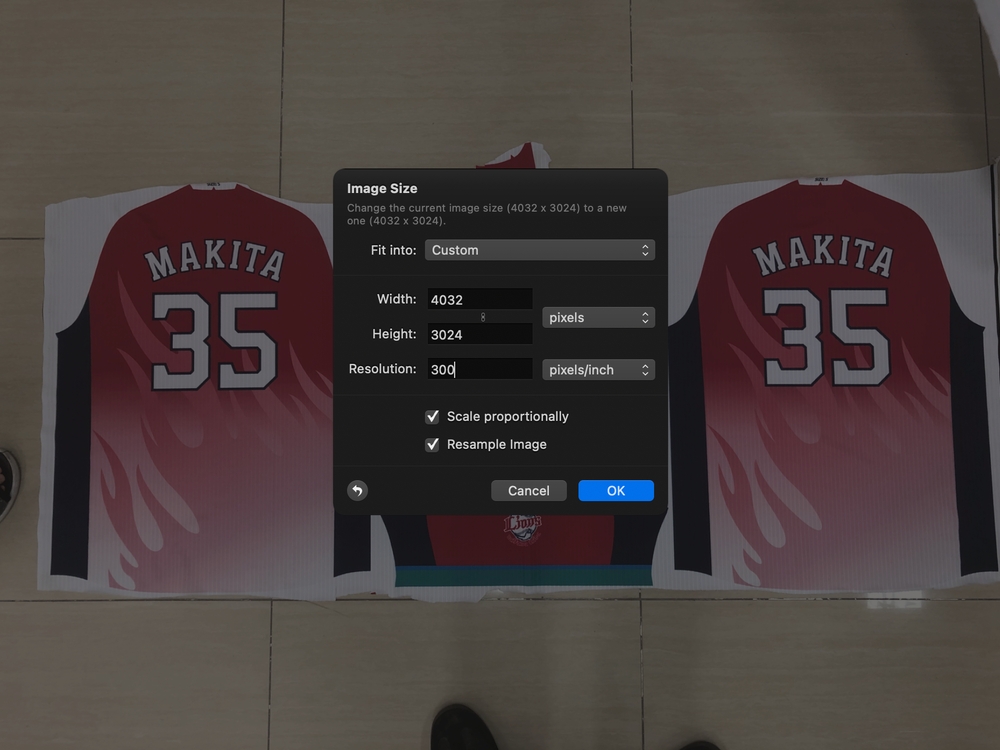Open the Fit into Custom dropdown
The width and height of the screenshot is (1000, 750).
pos(540,250)
